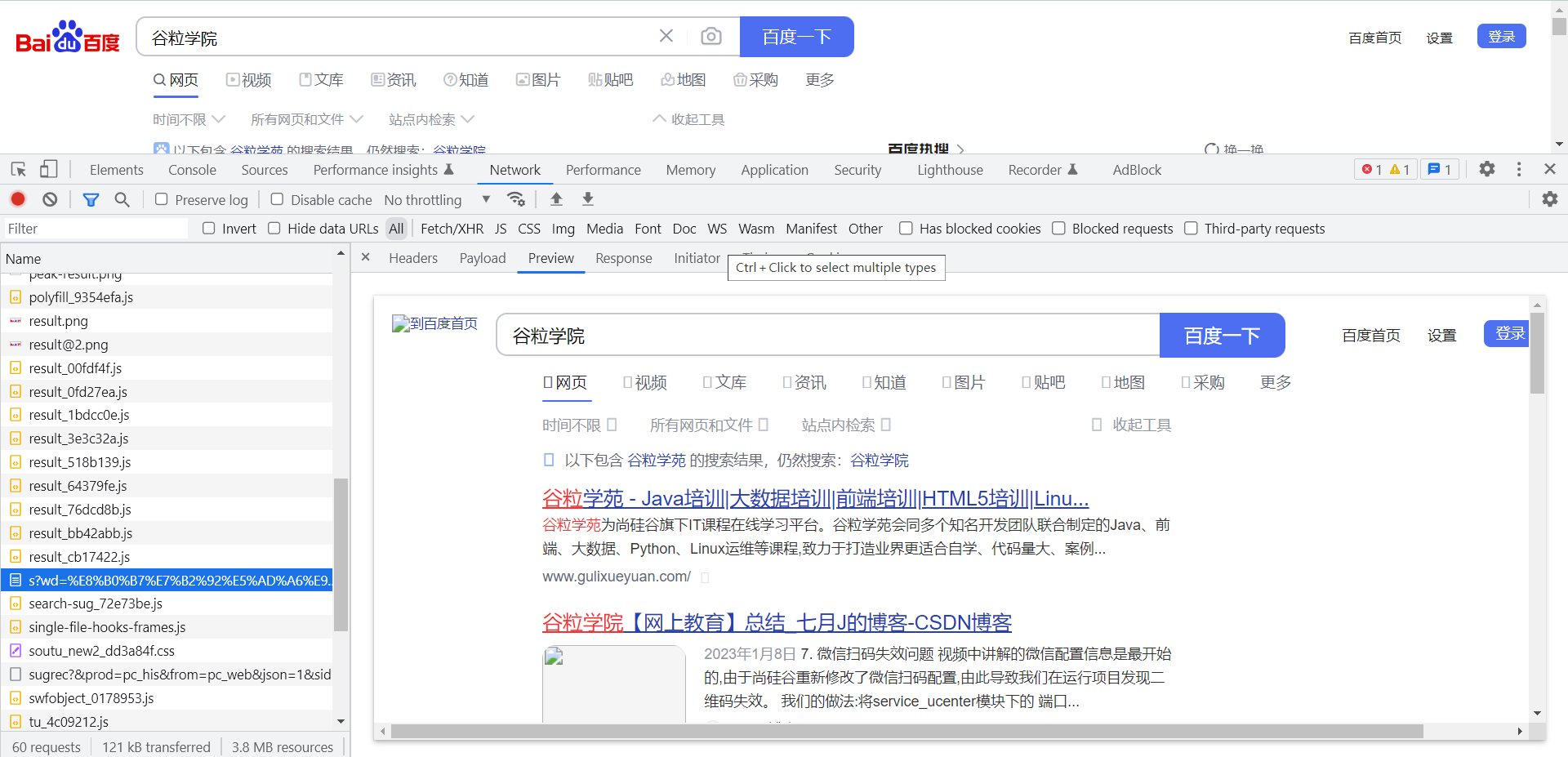Viewport: 1568px width, 757px height.
Task: Click preview pane vertical scrollbar thumb
Action: tap(1537, 353)
